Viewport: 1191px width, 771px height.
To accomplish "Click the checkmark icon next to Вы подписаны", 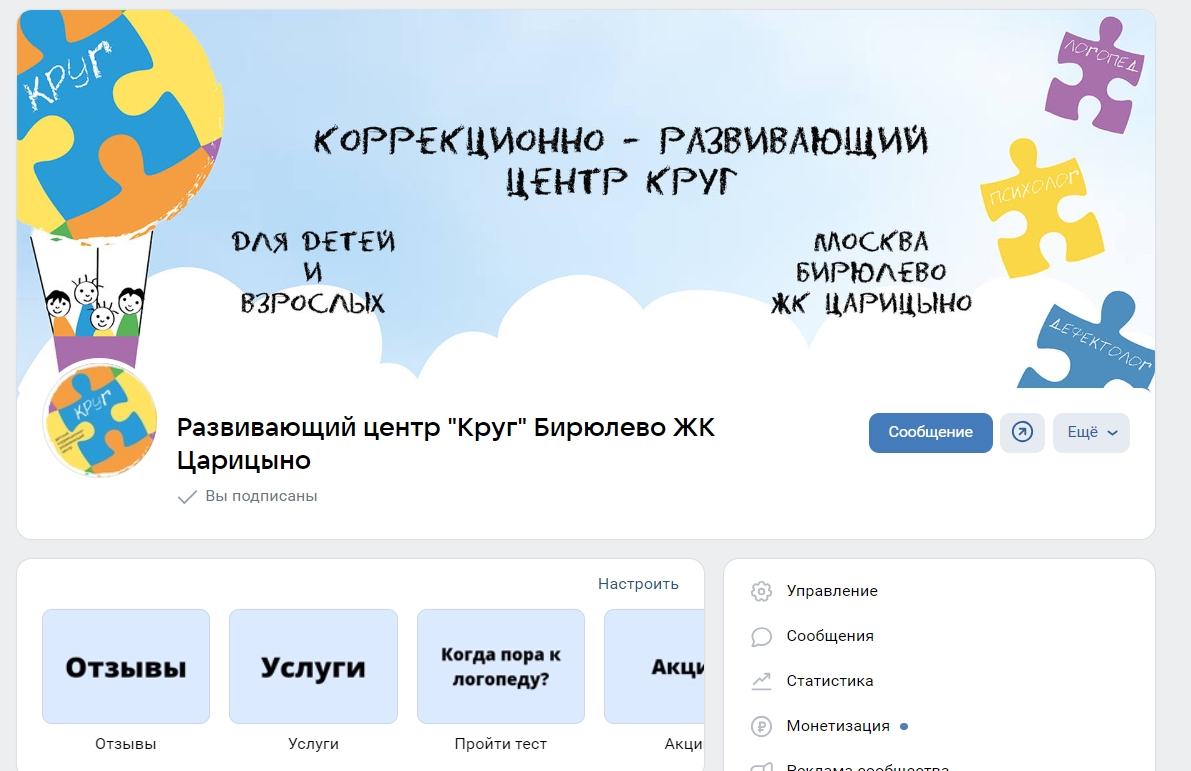I will (x=187, y=497).
